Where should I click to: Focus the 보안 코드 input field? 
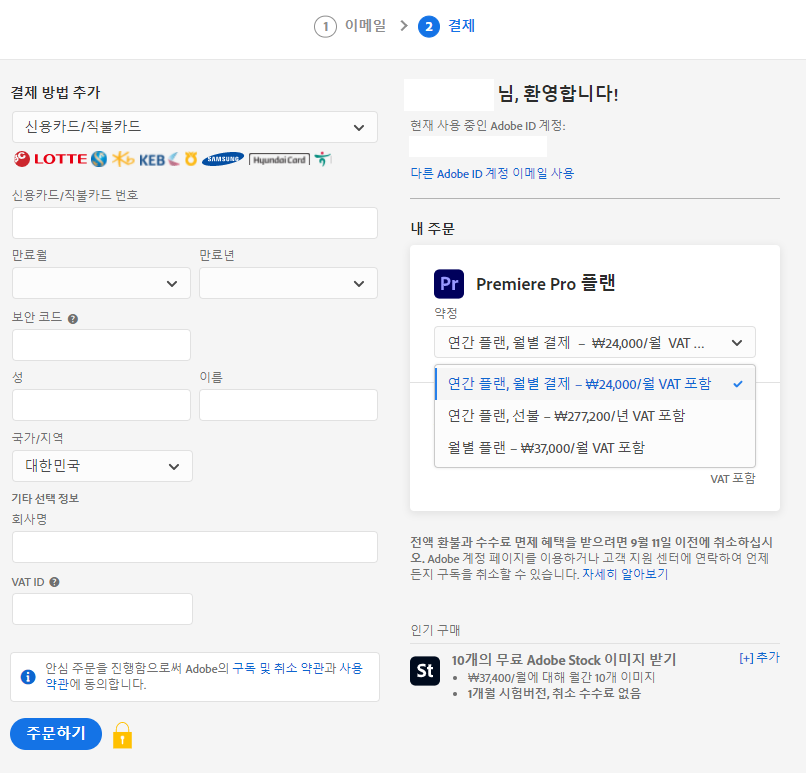pyautogui.click(x=101, y=345)
